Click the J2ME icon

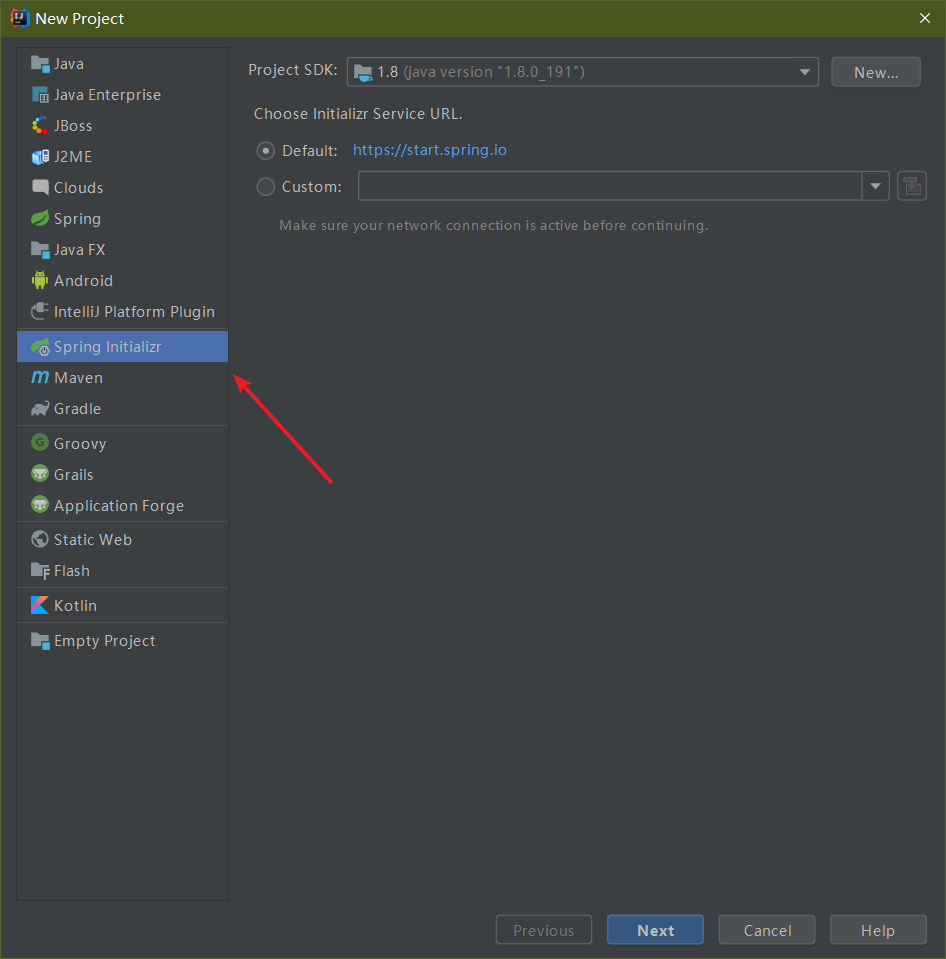(40, 157)
